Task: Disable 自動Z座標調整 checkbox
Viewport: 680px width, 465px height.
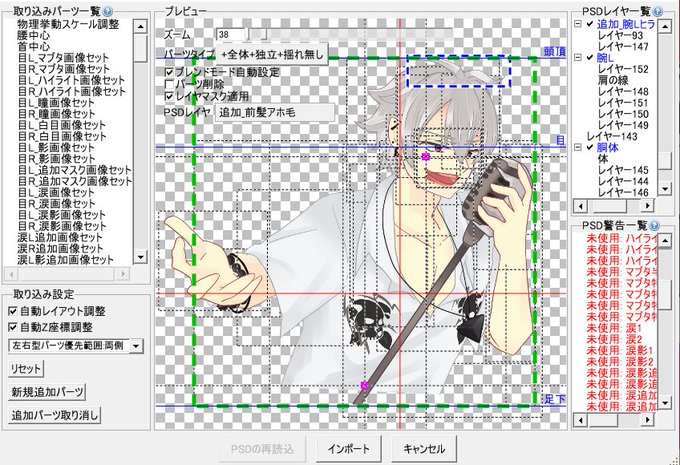Action: (13, 327)
